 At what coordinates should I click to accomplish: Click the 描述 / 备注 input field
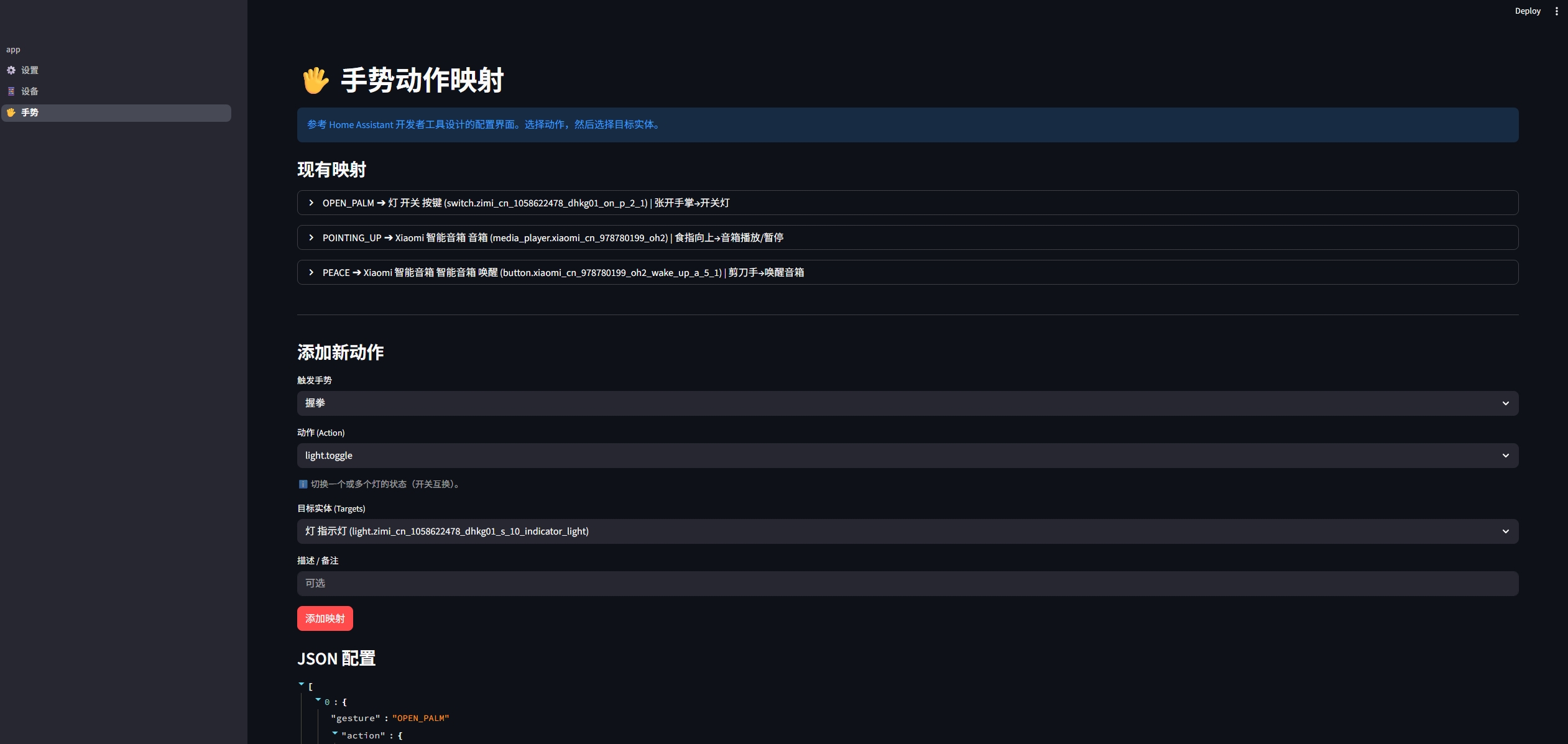907,584
